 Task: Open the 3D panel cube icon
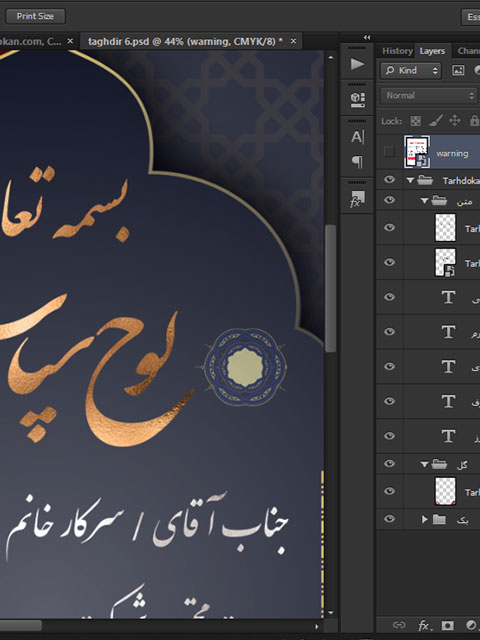[358, 99]
